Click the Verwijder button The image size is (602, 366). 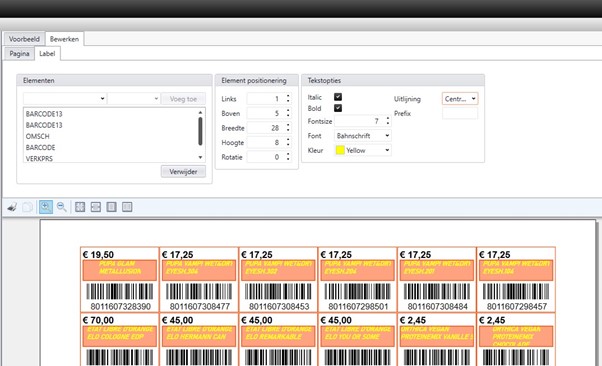(183, 172)
